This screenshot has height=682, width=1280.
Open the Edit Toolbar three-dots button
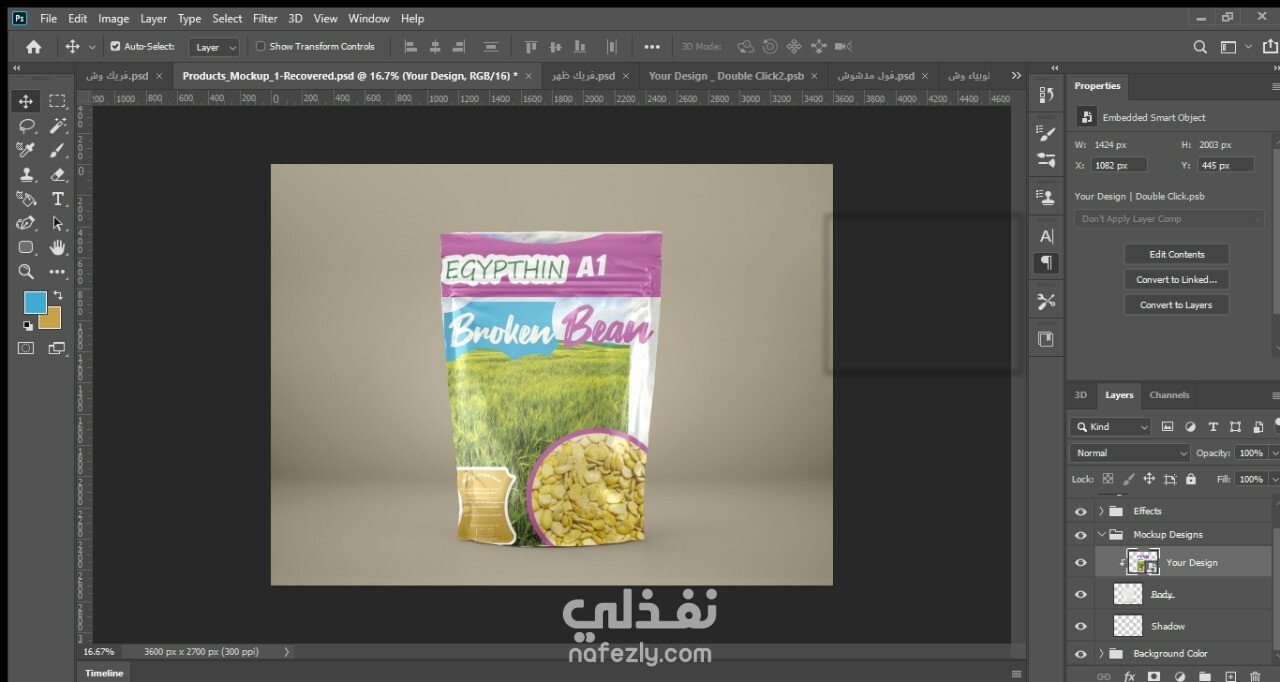(58, 272)
